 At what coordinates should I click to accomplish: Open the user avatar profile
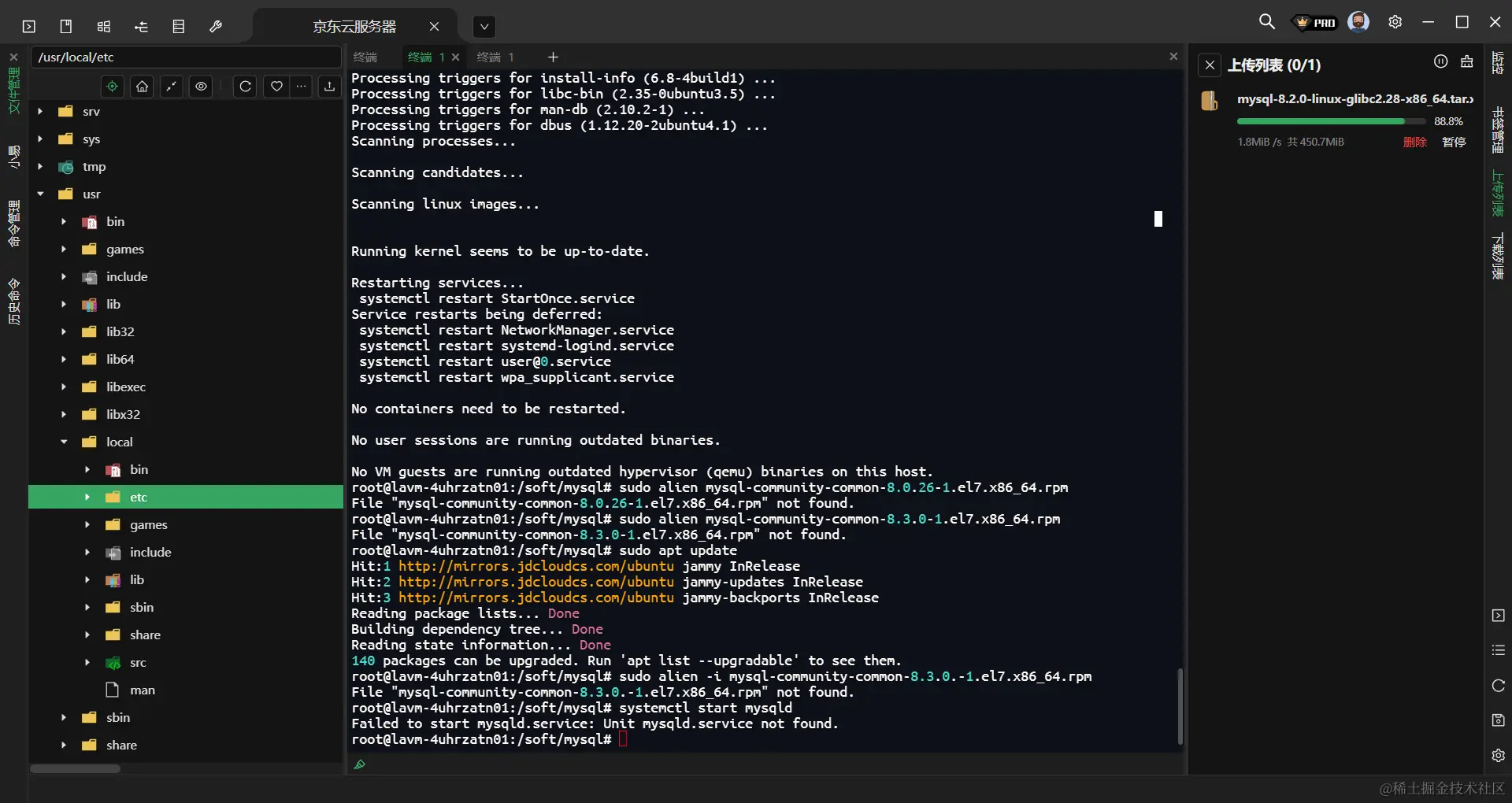[x=1358, y=22]
